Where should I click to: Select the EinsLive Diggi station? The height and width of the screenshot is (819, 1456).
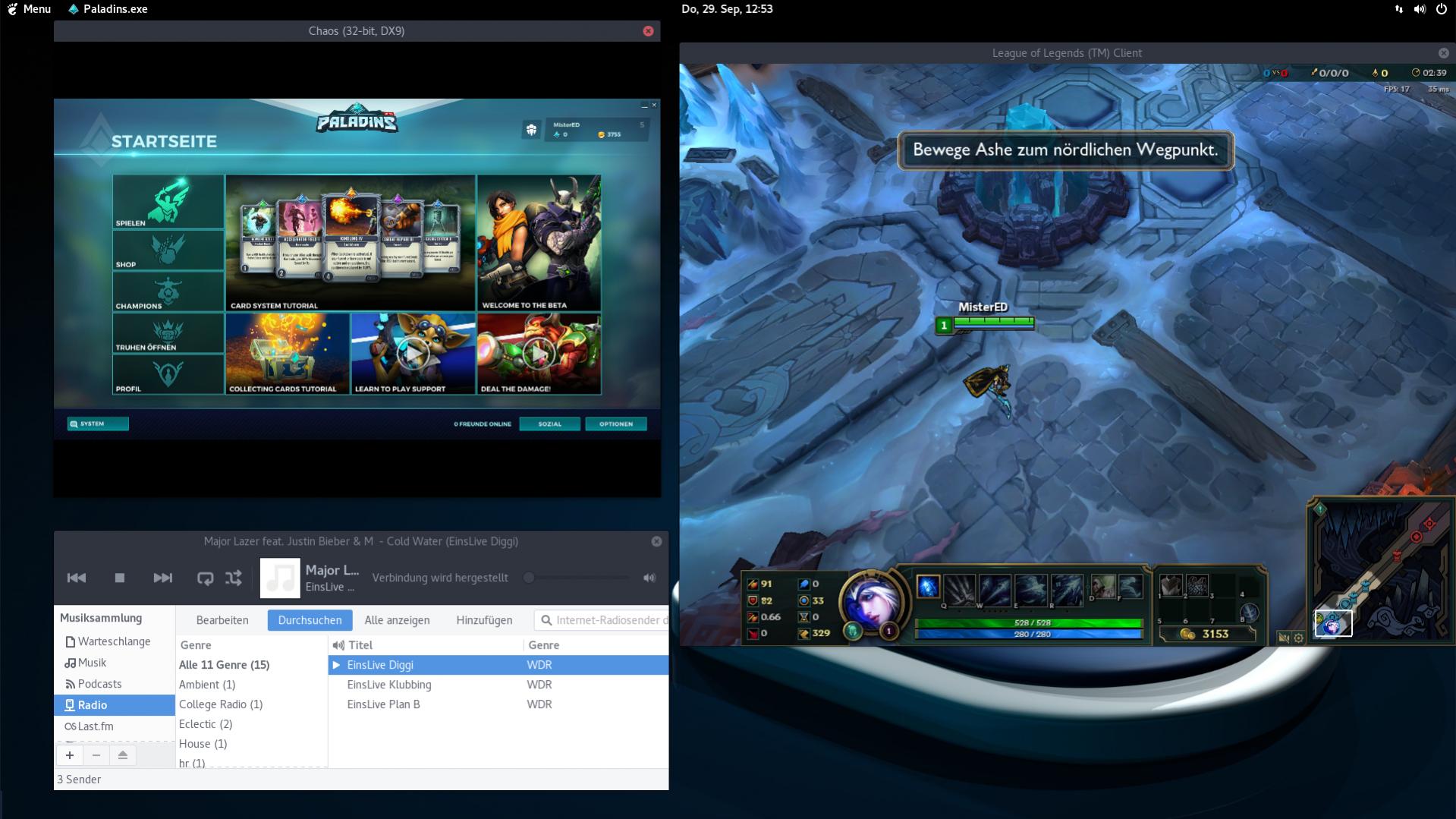tap(498, 665)
